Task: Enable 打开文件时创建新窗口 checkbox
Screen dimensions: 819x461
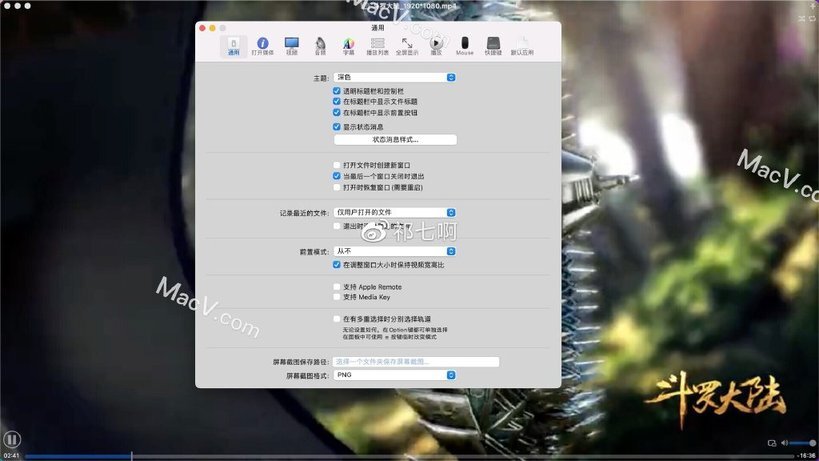Action: click(336, 165)
